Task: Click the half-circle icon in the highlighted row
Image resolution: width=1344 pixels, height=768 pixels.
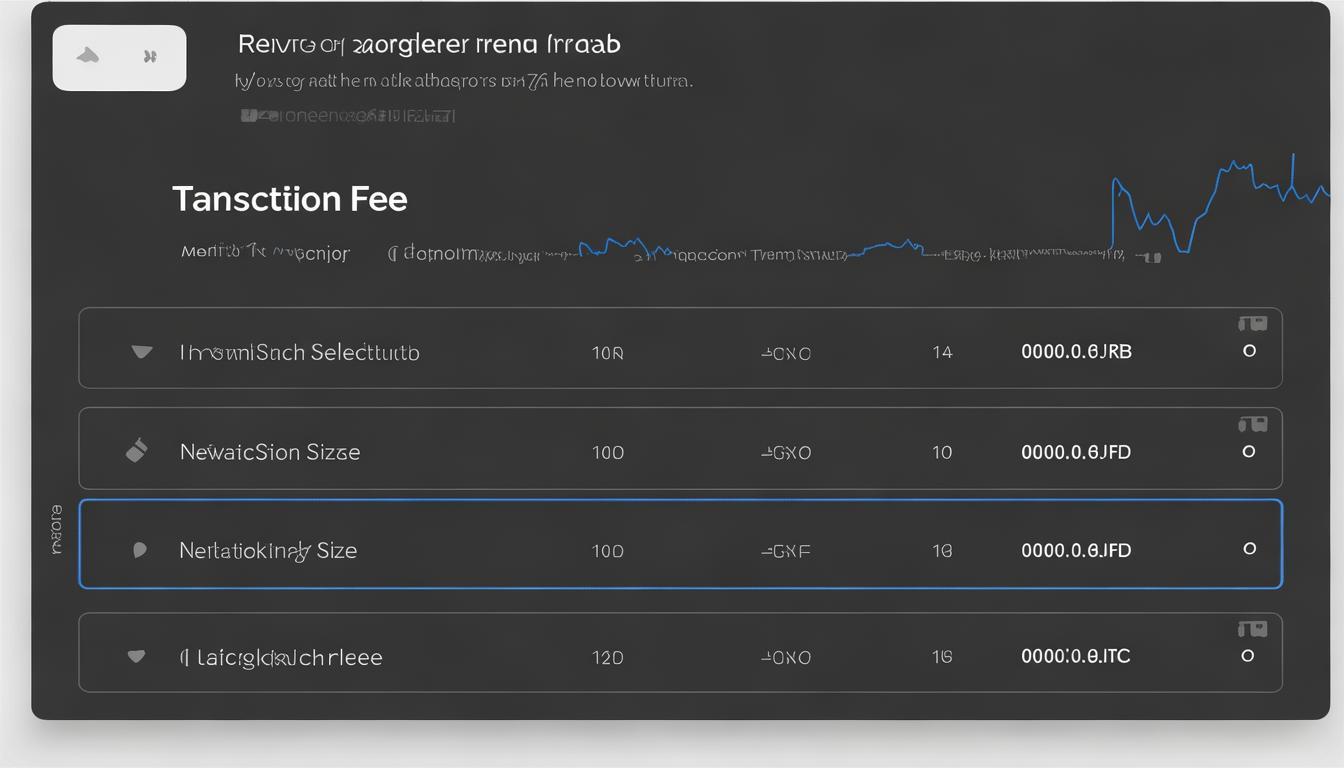Action: pos(140,550)
